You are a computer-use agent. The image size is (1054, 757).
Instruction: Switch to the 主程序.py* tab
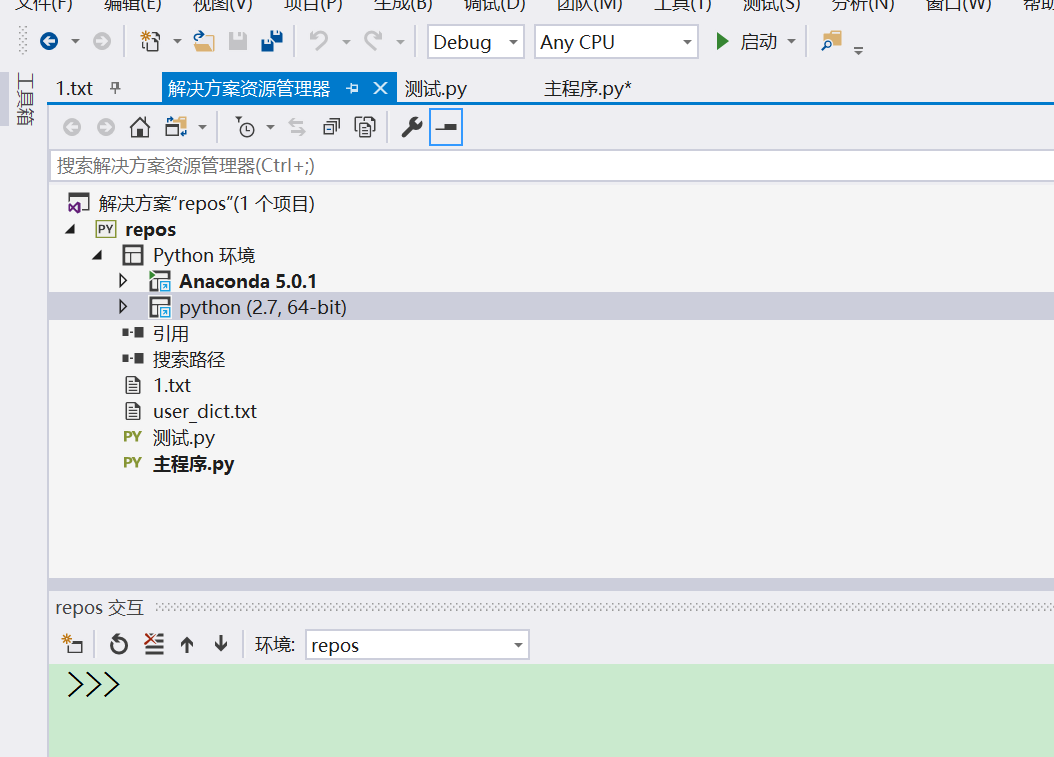click(x=587, y=89)
